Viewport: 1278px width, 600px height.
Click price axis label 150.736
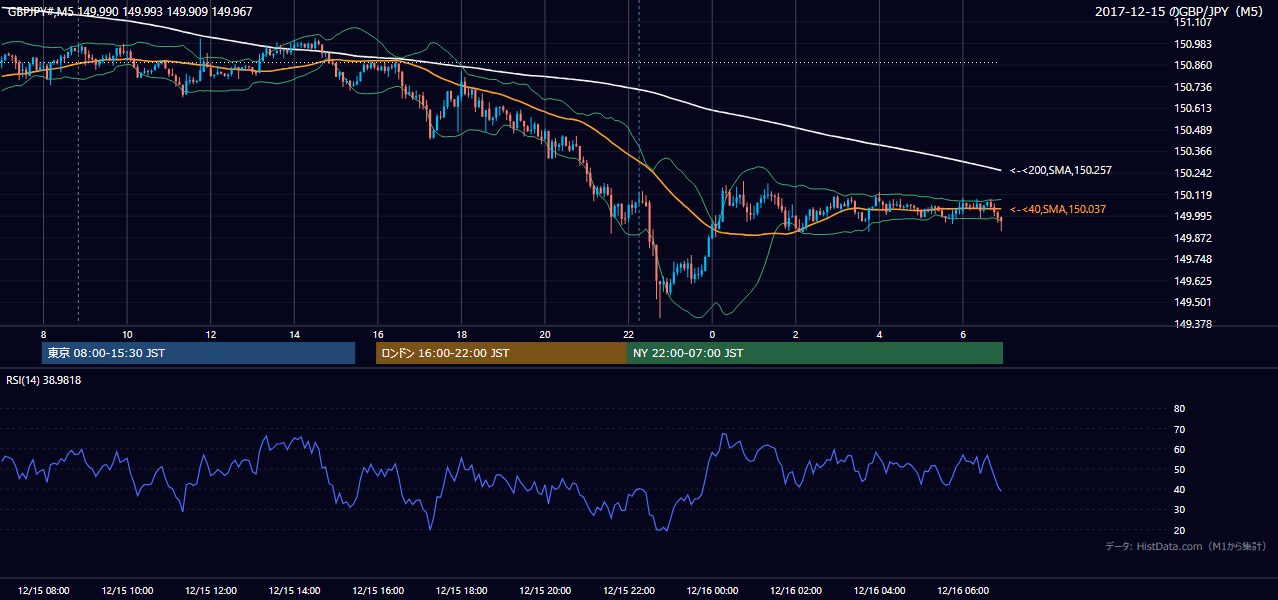pyautogui.click(x=1193, y=87)
